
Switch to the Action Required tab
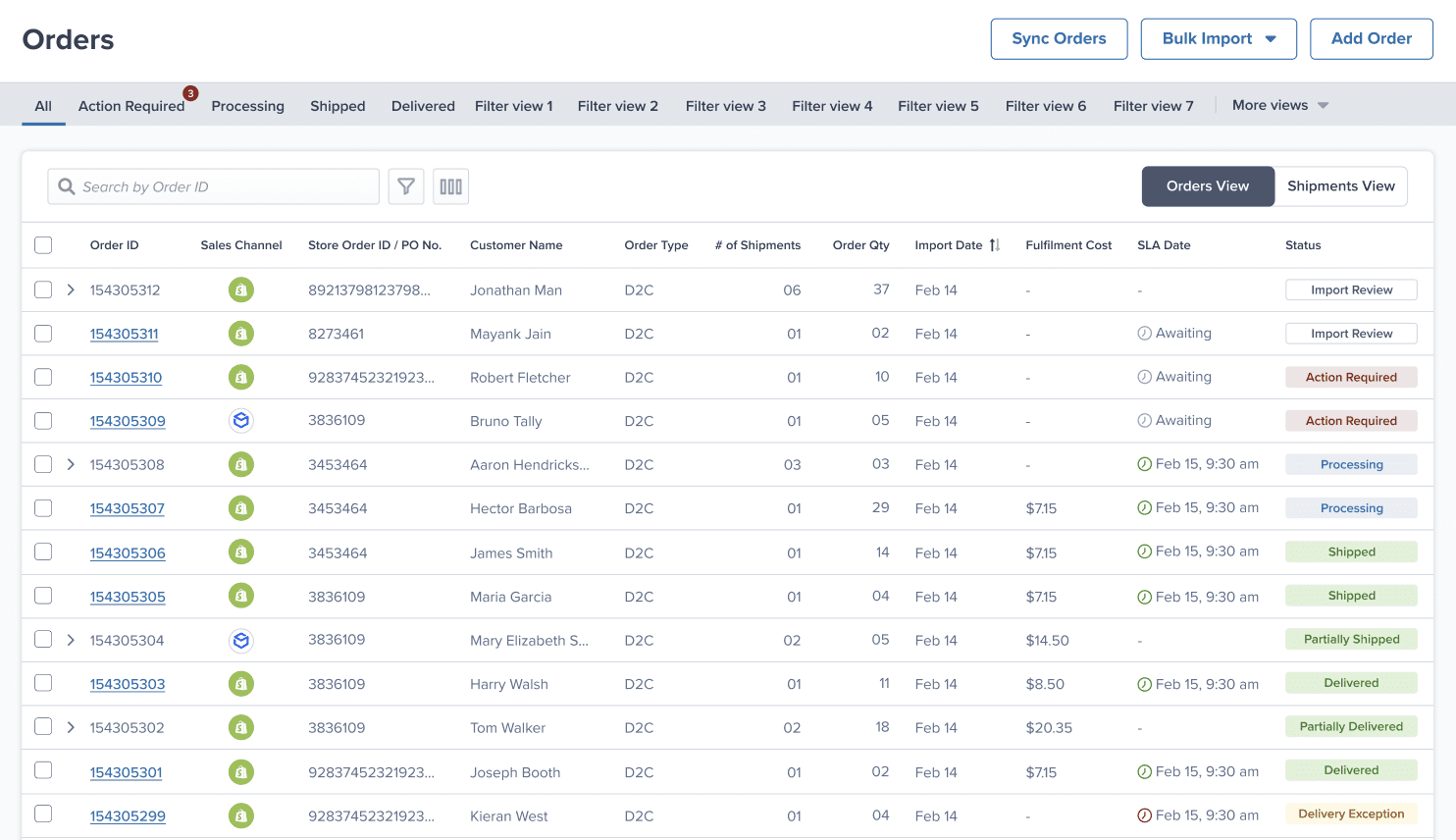pos(131,106)
